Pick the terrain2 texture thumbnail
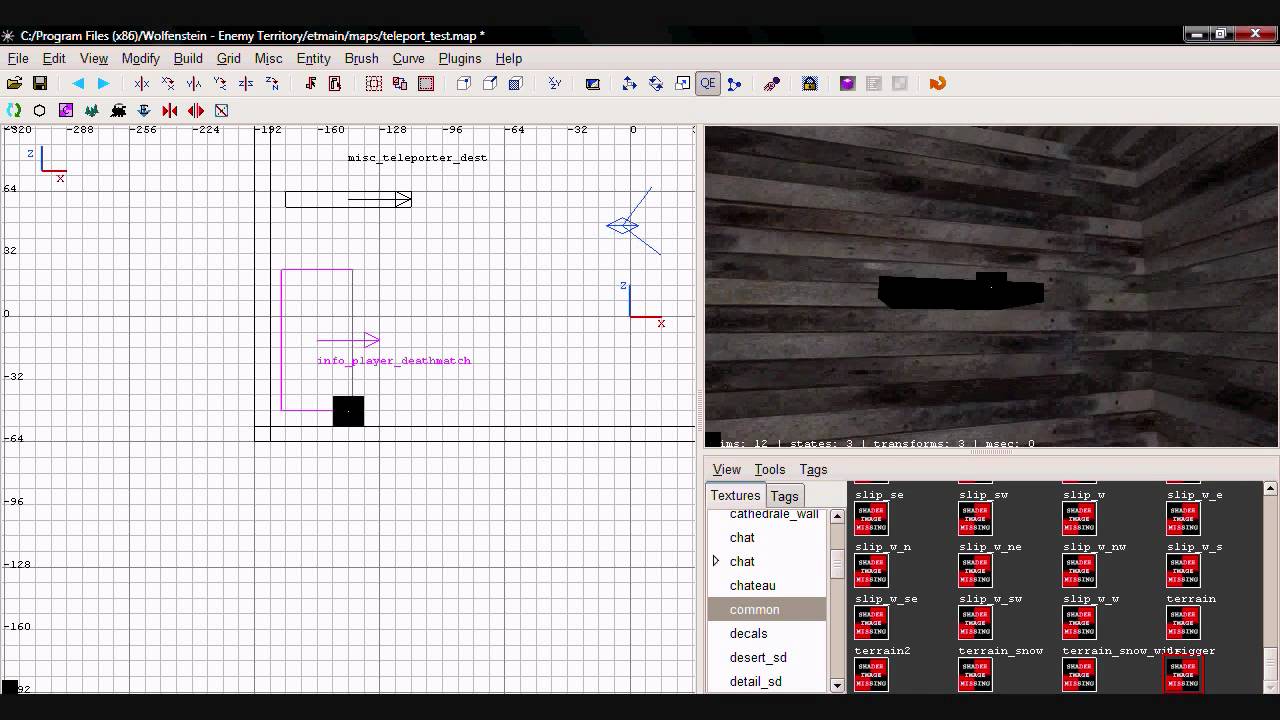 coord(872,674)
